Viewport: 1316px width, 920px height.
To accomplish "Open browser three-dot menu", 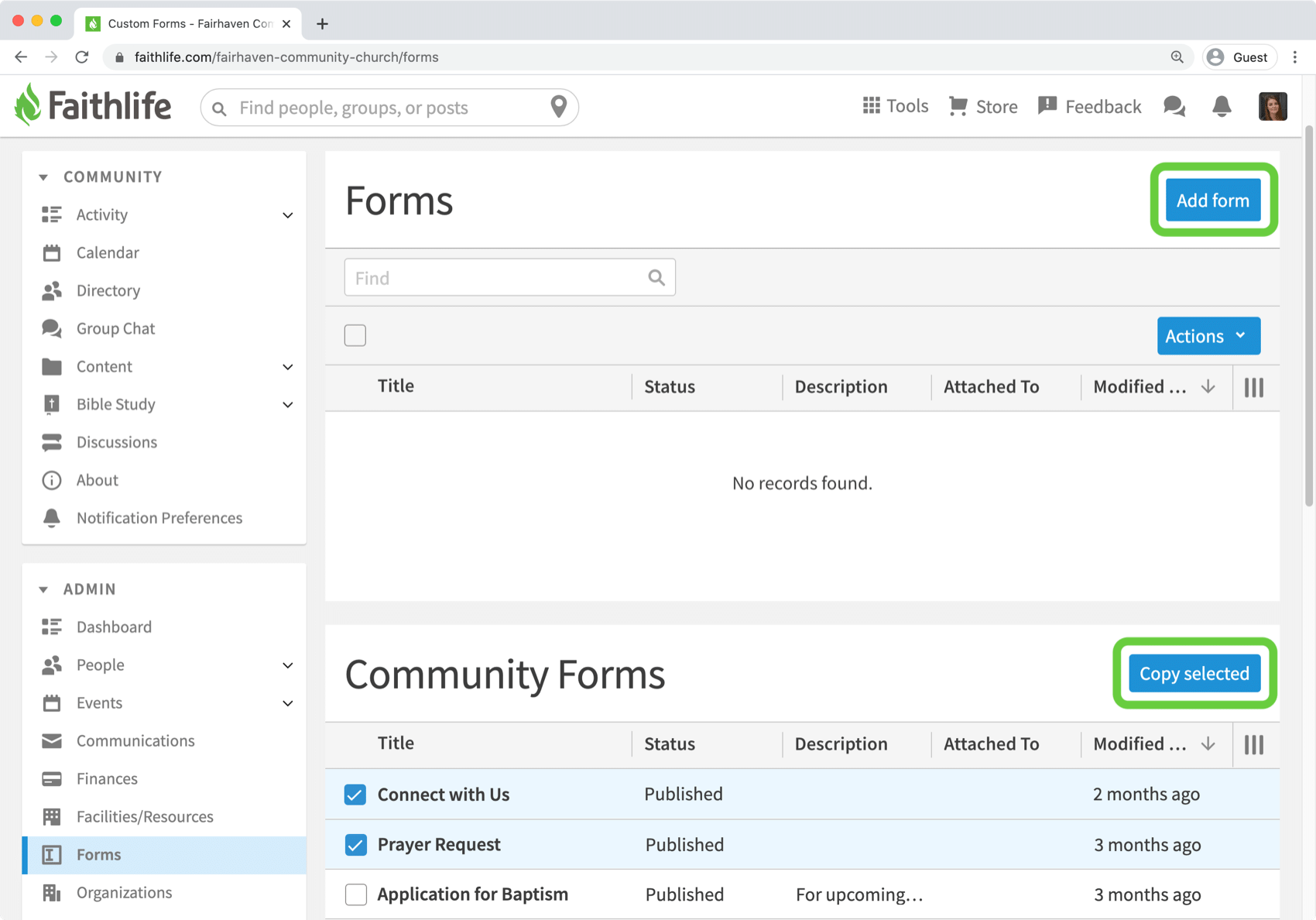I will 1295,57.
